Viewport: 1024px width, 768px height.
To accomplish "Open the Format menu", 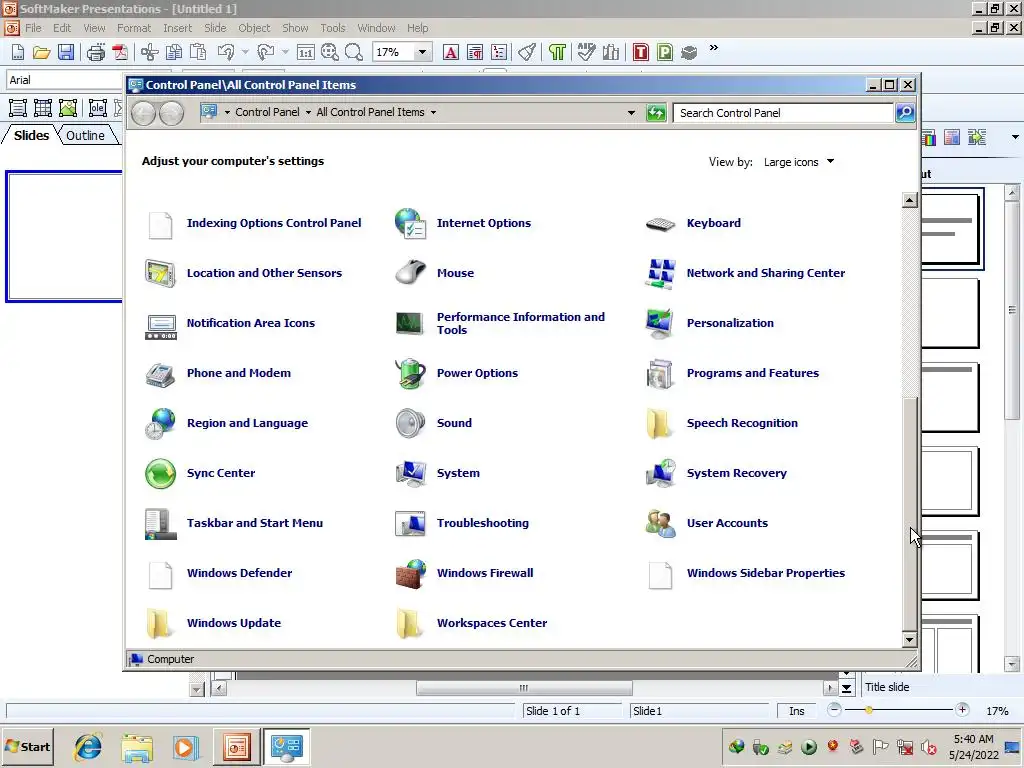I will 134,28.
